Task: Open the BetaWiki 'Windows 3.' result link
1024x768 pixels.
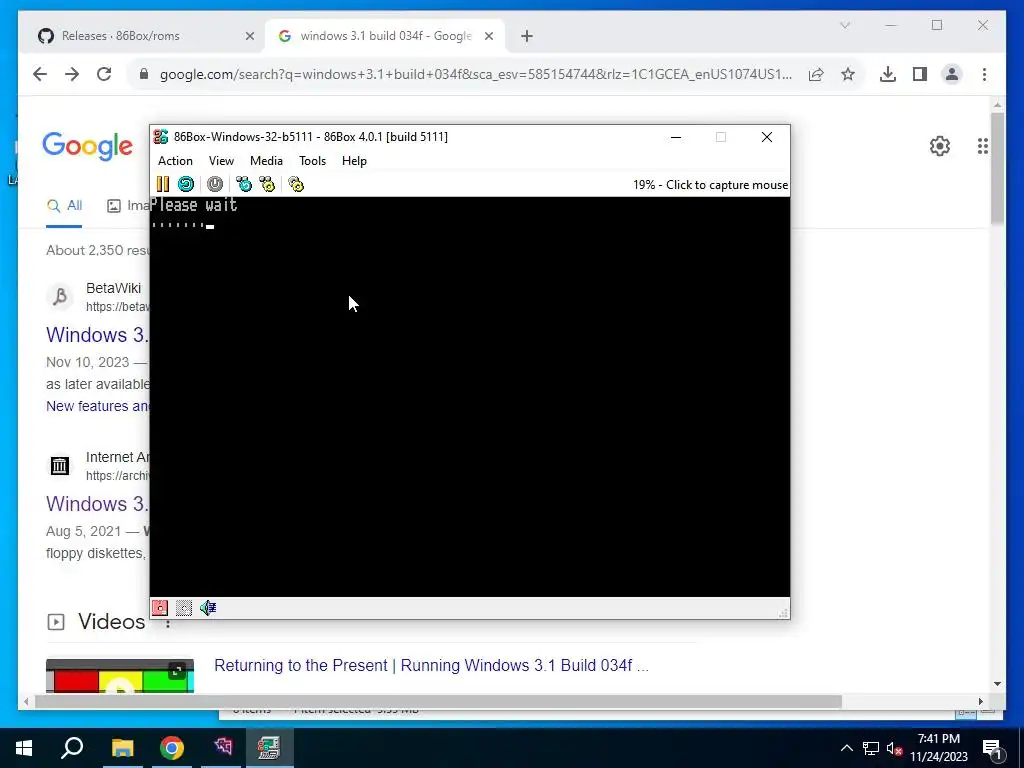Action: [x=97, y=334]
